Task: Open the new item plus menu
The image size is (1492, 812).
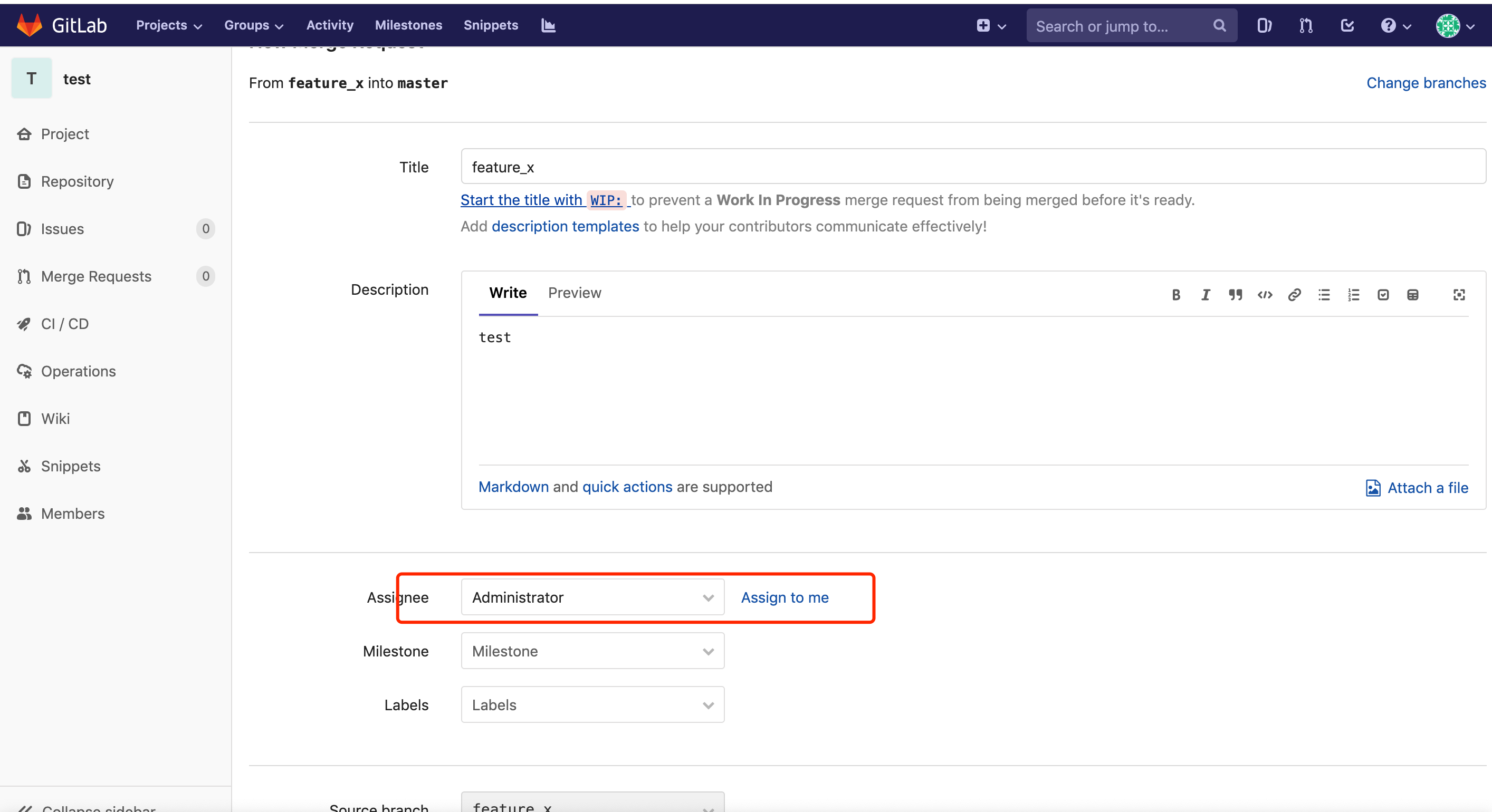Action: click(x=991, y=25)
